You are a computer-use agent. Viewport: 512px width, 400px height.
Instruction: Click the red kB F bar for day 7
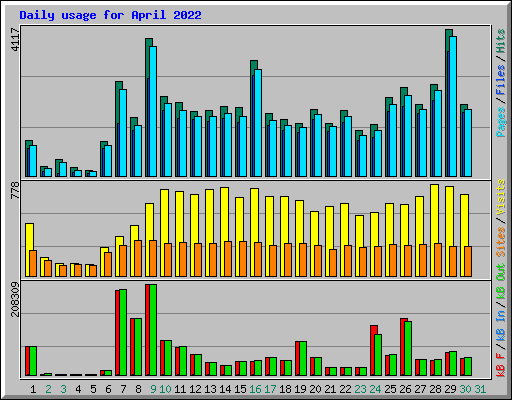point(117,333)
